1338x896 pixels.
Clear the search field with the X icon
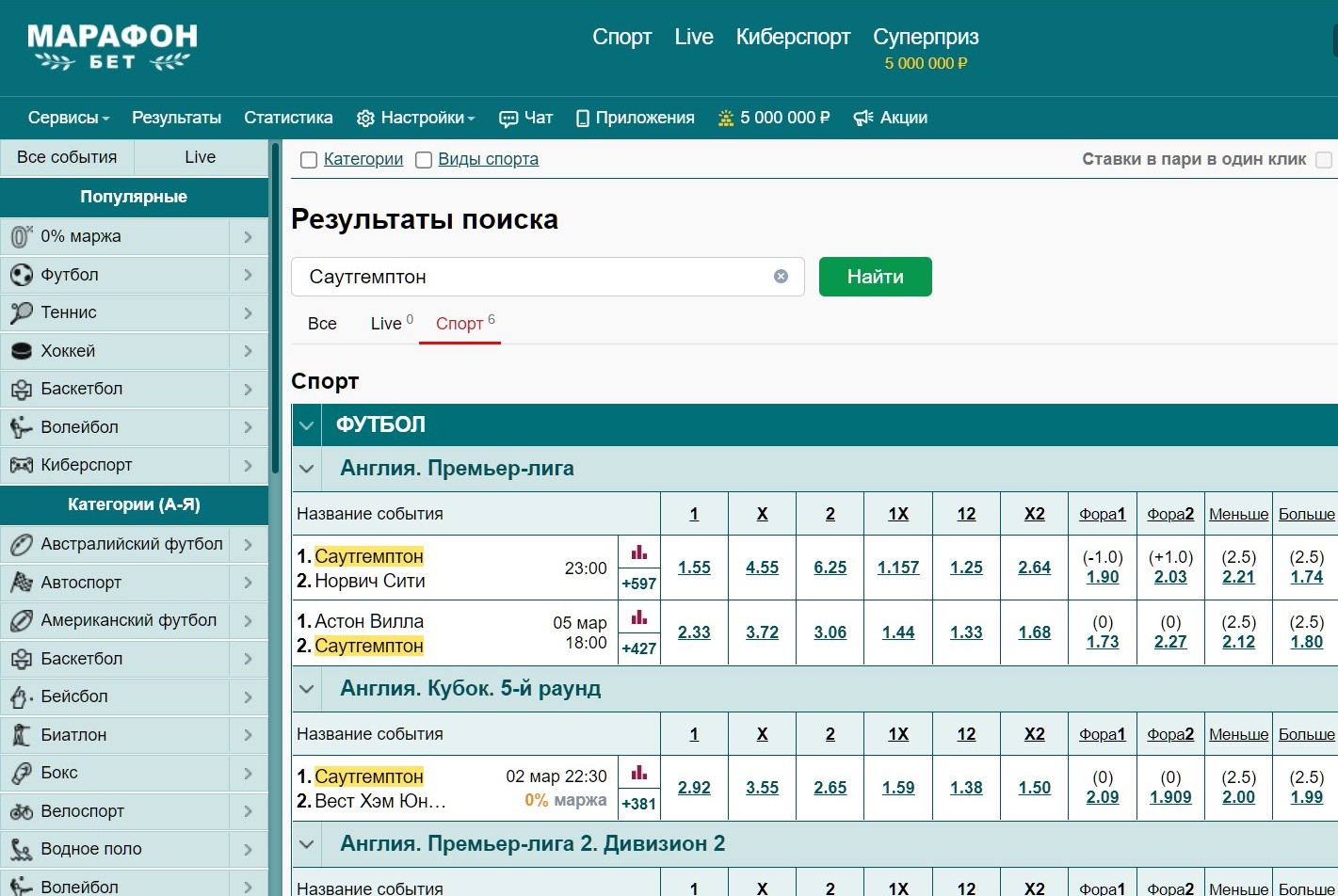[x=781, y=277]
